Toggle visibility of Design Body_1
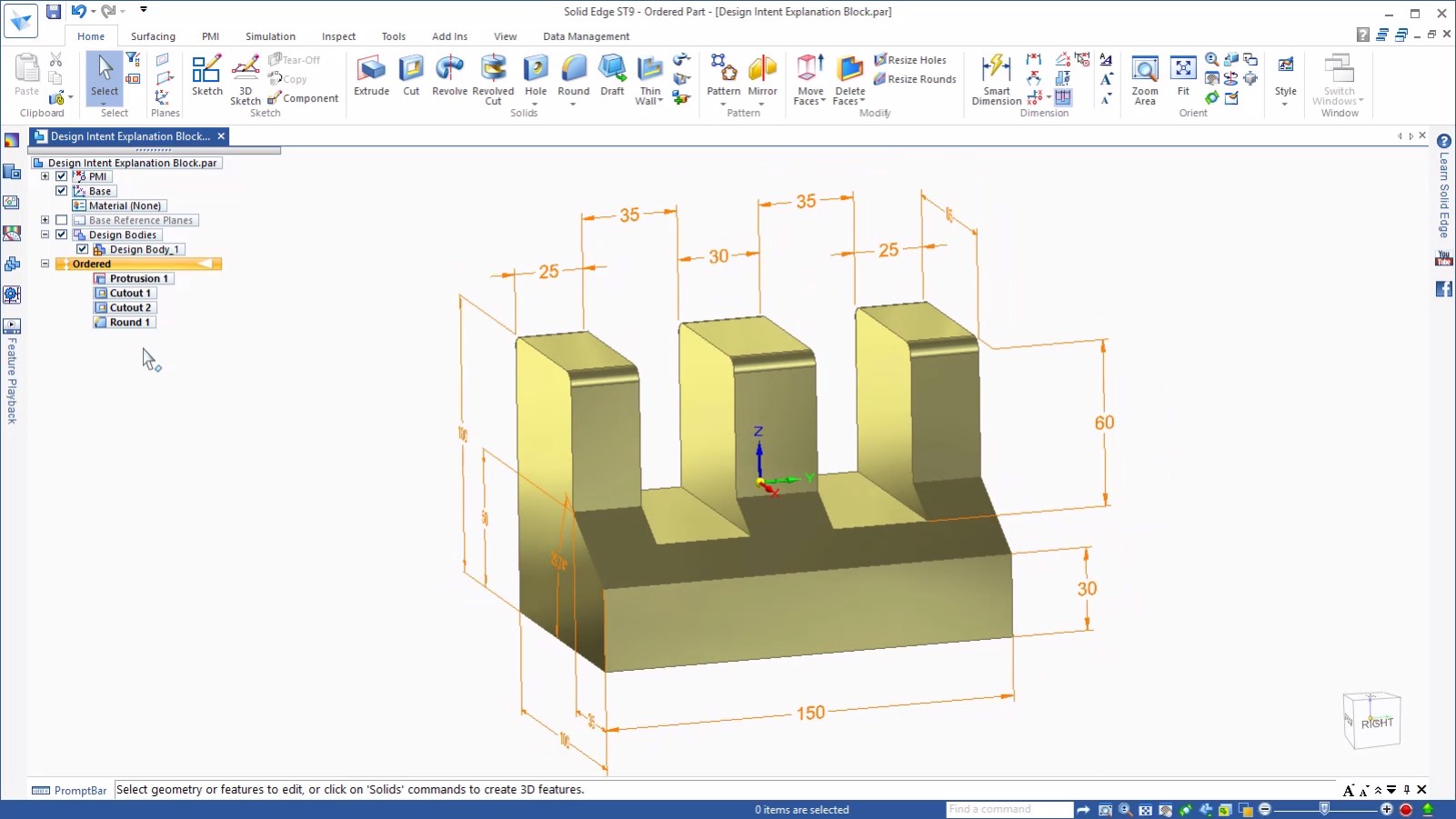This screenshot has width=1456, height=819. pos(82,248)
